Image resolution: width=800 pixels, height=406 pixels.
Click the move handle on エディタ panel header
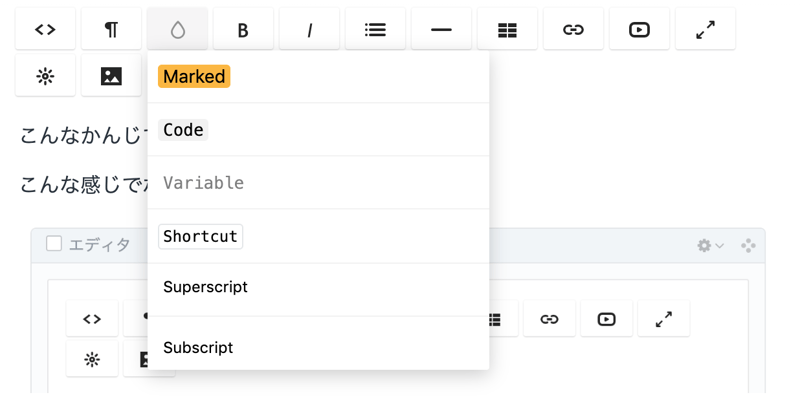coord(748,245)
